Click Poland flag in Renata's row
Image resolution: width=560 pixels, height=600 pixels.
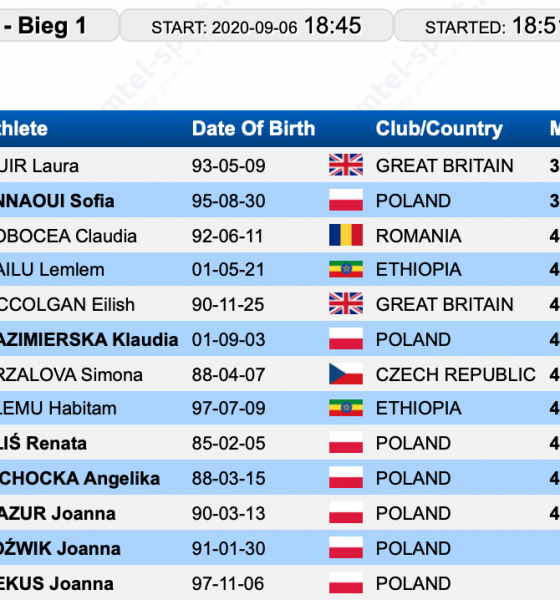(346, 442)
